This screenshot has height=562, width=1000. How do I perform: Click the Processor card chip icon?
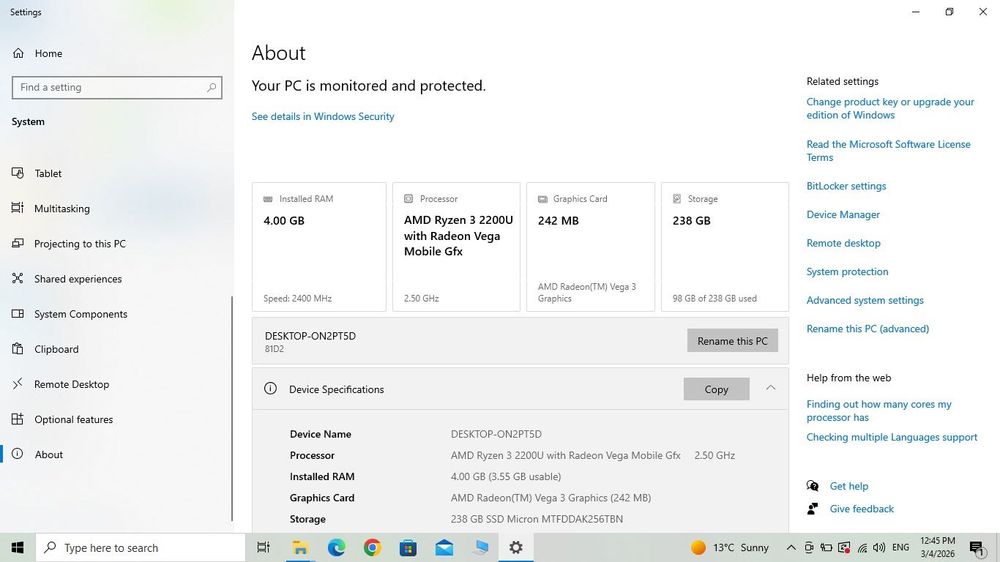[408, 199]
